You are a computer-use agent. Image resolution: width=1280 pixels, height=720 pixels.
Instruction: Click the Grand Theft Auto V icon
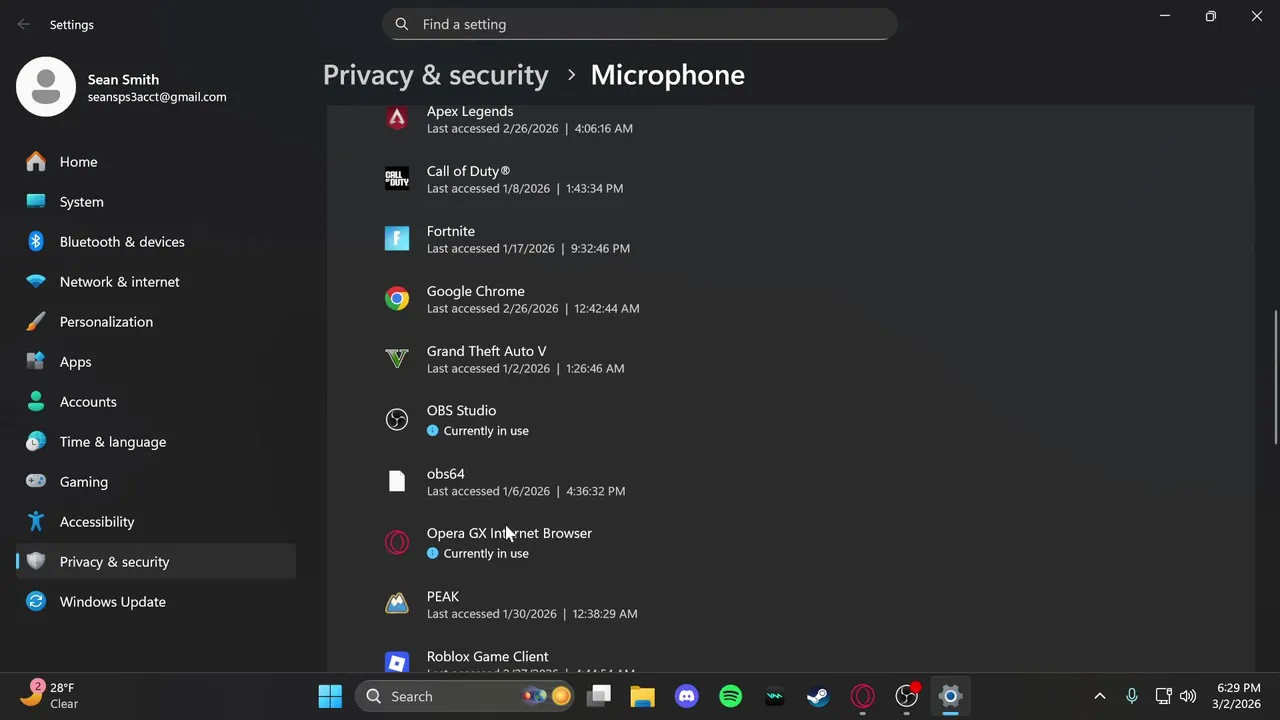click(397, 359)
